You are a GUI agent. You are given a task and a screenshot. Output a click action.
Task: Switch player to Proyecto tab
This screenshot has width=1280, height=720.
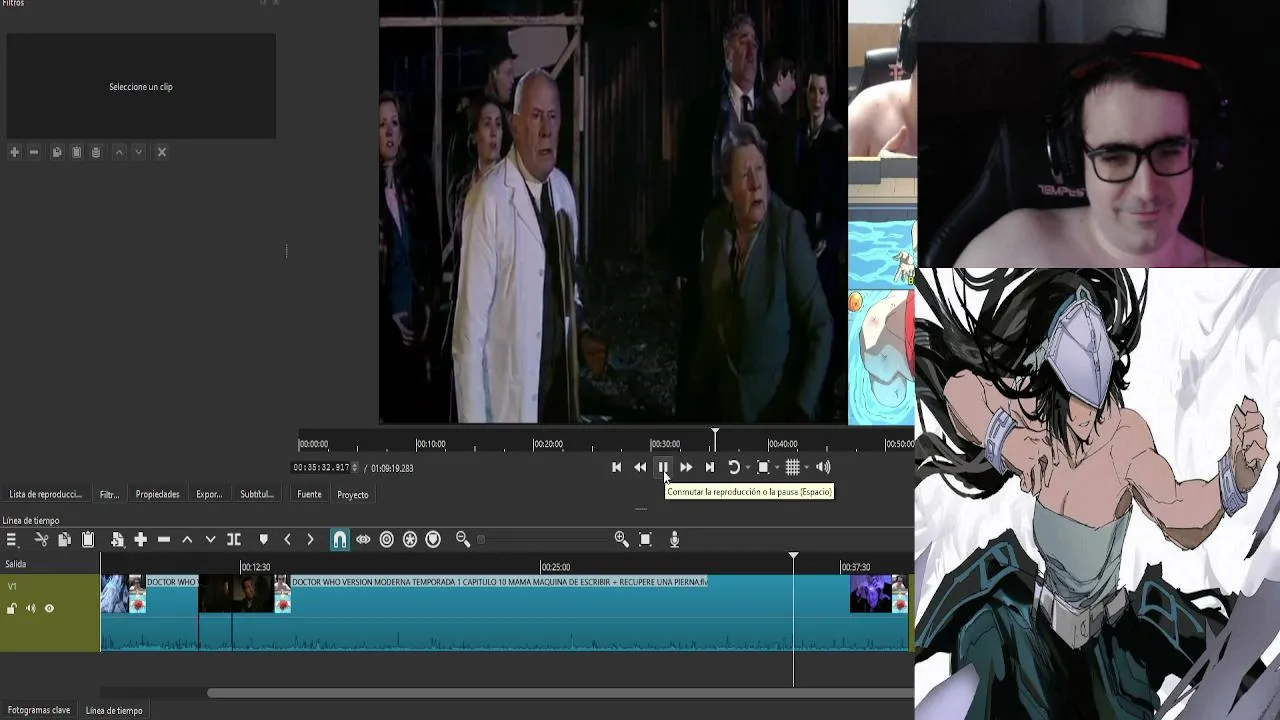[x=353, y=495]
